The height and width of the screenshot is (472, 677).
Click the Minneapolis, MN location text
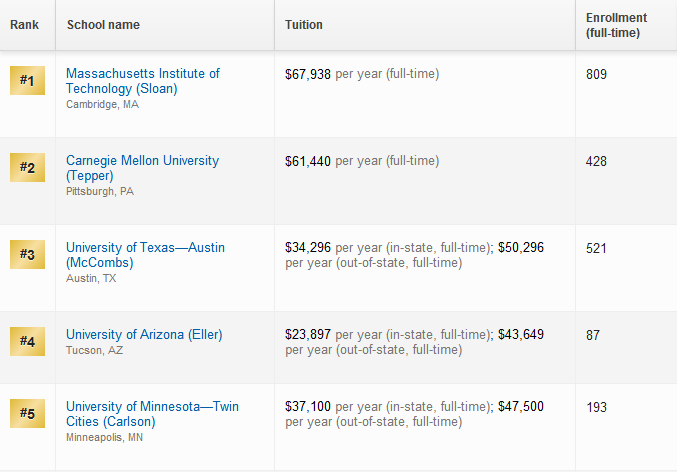click(104, 437)
